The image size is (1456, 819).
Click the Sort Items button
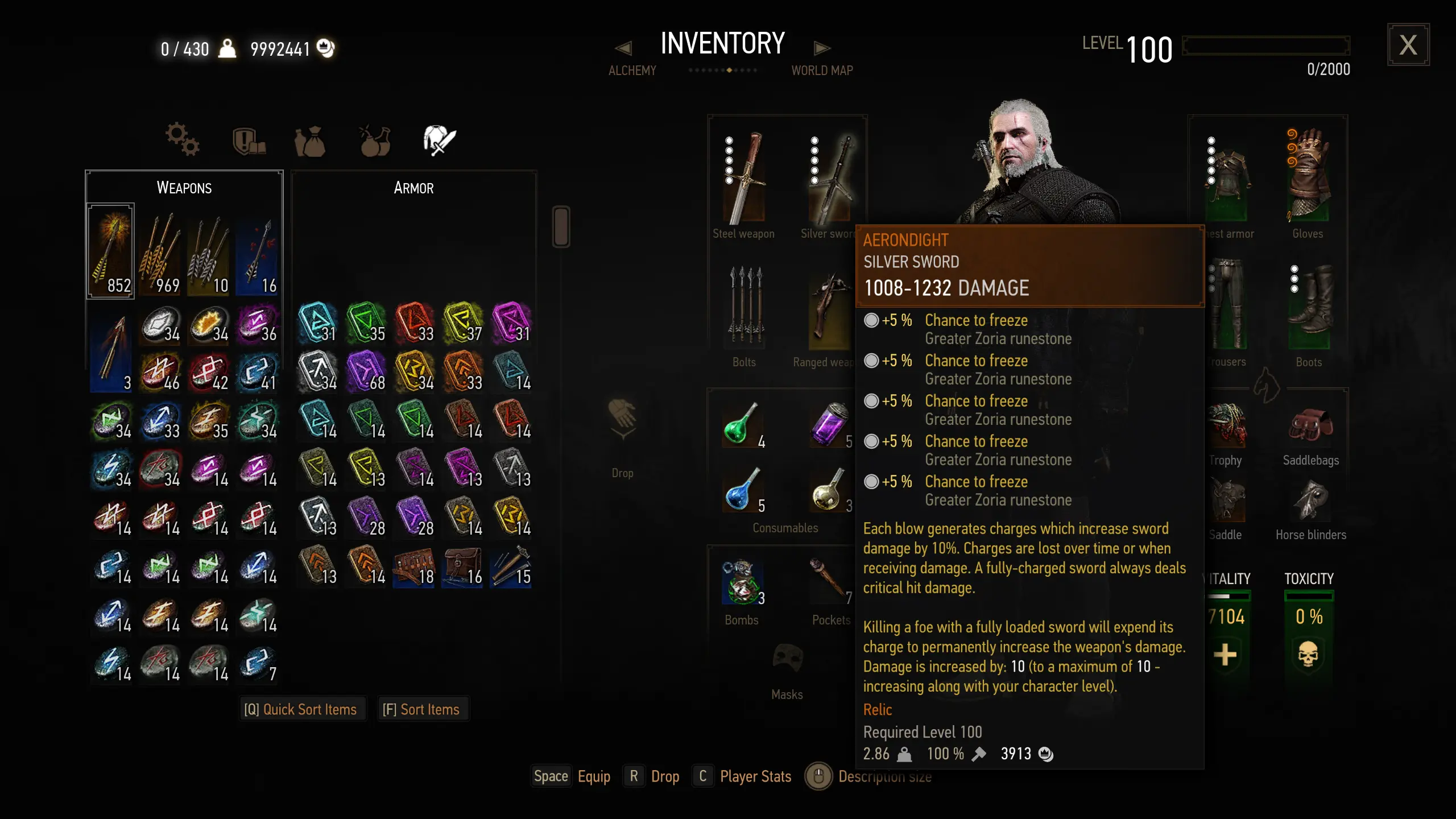click(x=421, y=709)
